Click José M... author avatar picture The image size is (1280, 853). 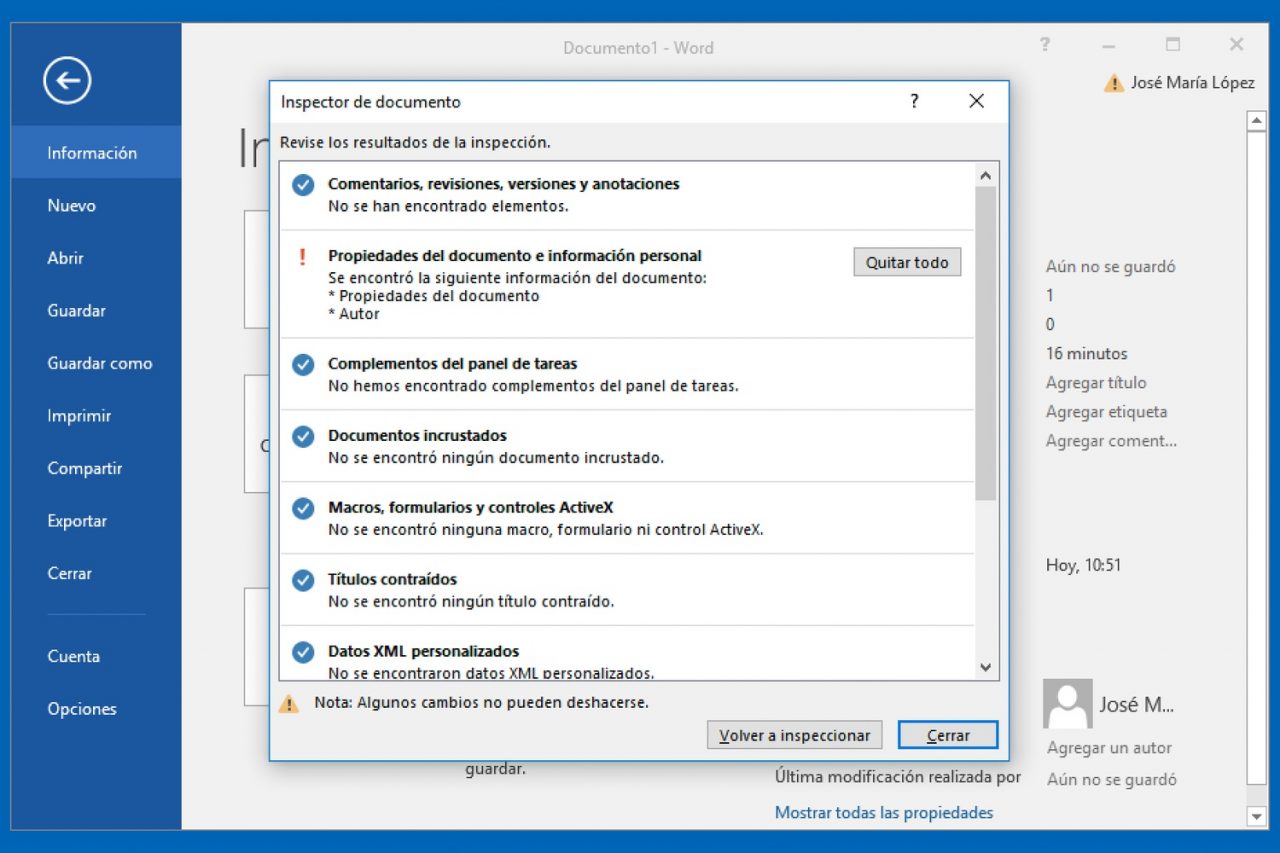pyautogui.click(x=1068, y=704)
